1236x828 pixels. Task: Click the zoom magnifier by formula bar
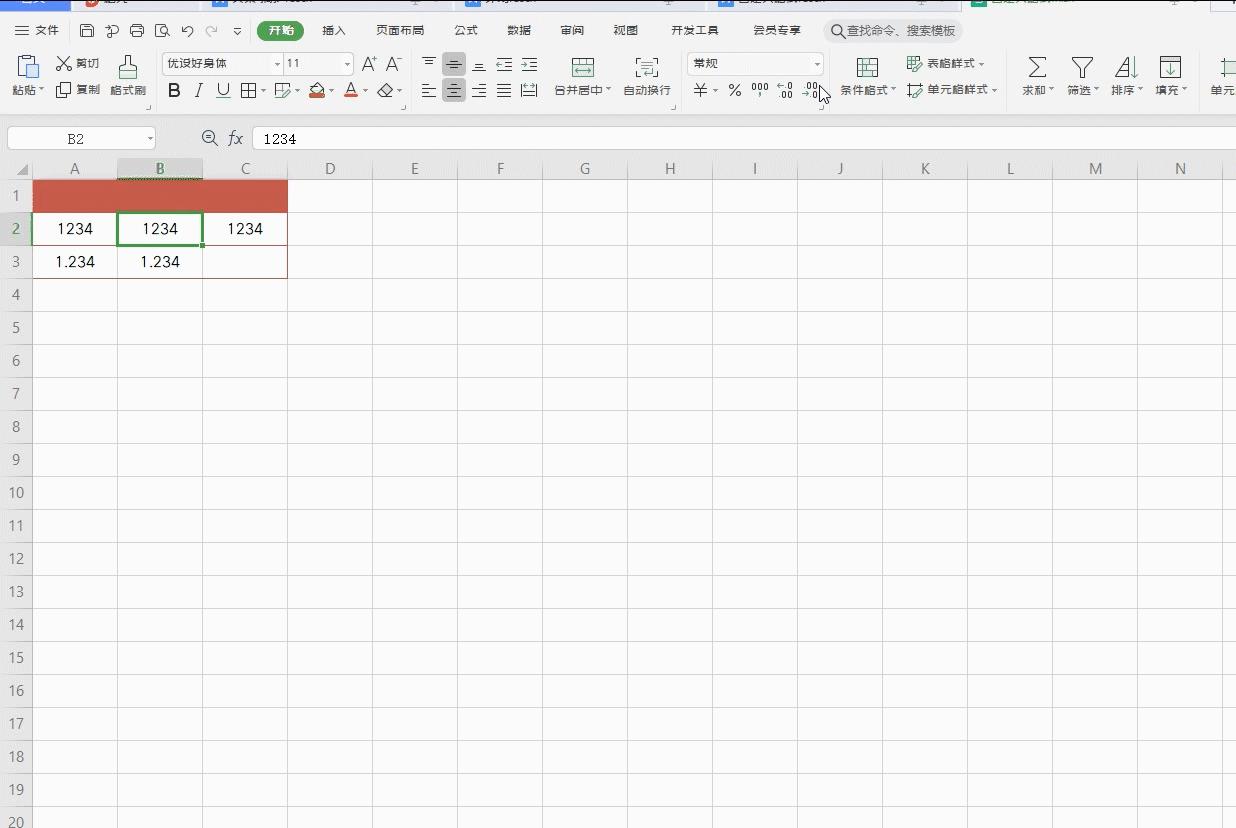pyautogui.click(x=209, y=138)
